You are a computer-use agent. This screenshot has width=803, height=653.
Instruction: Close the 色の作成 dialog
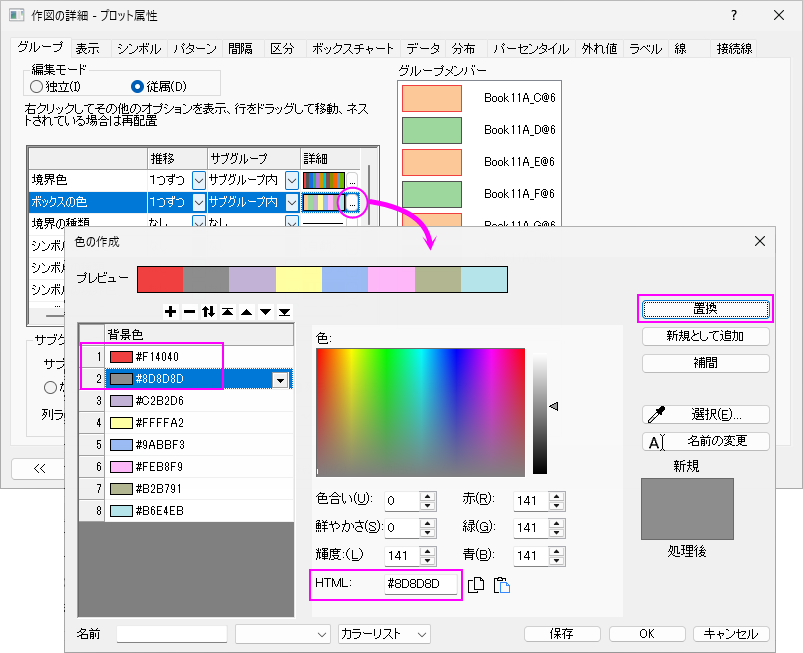760,241
